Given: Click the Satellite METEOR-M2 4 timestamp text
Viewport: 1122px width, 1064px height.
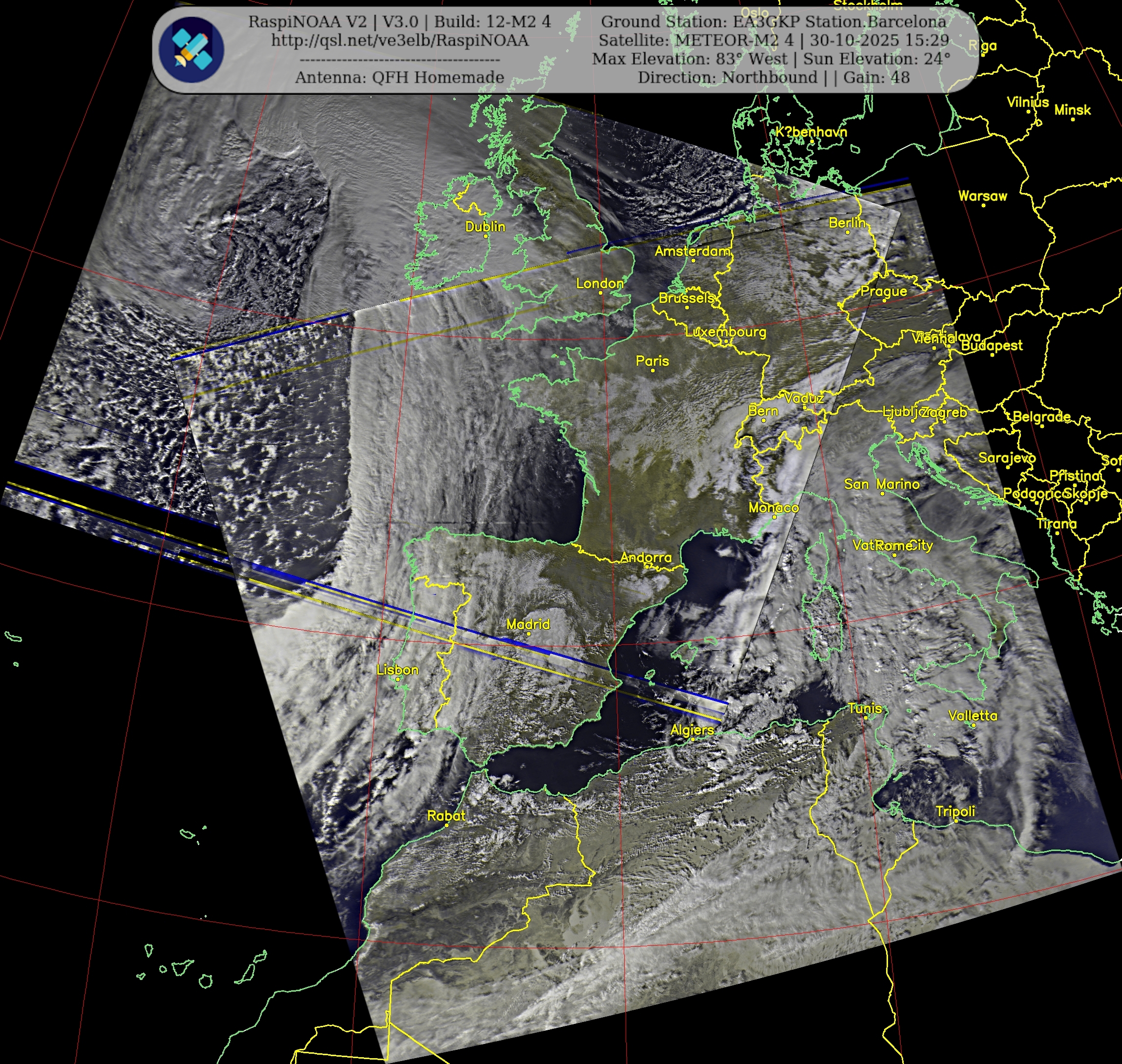Looking at the screenshot, I should (x=773, y=40).
